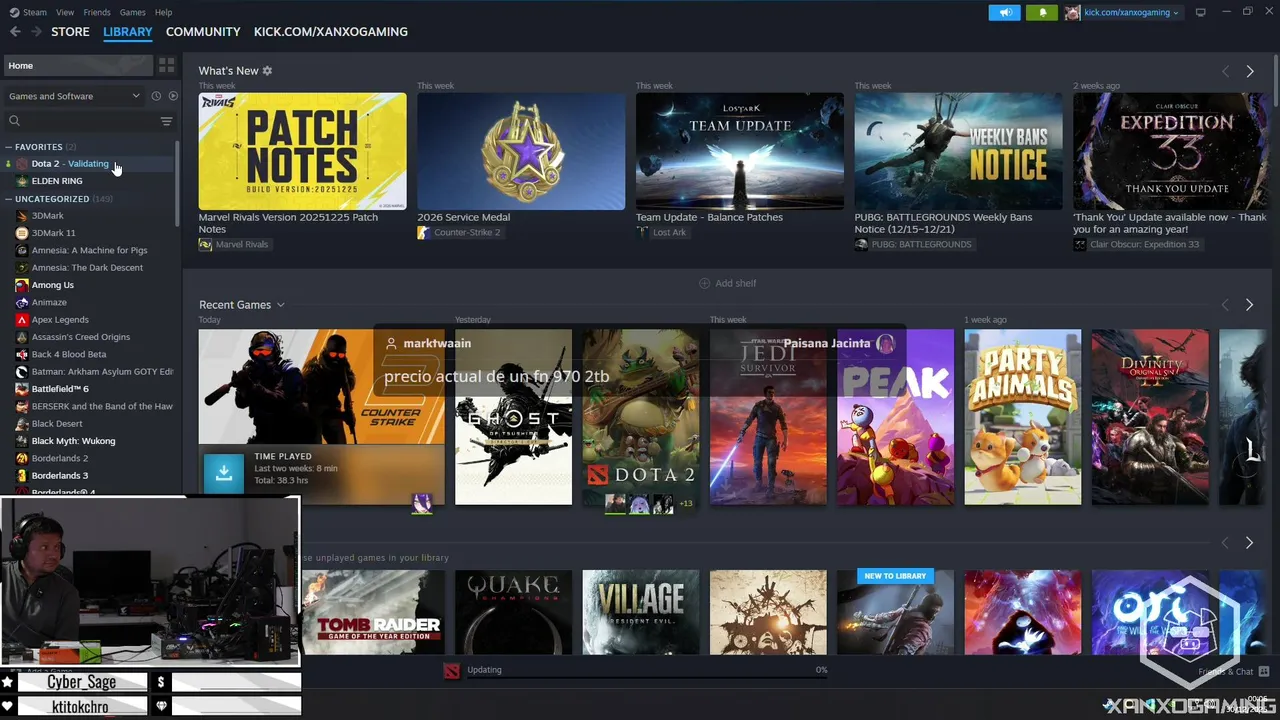Click the library Home button
Screen dimensions: 1280x720
78,65
